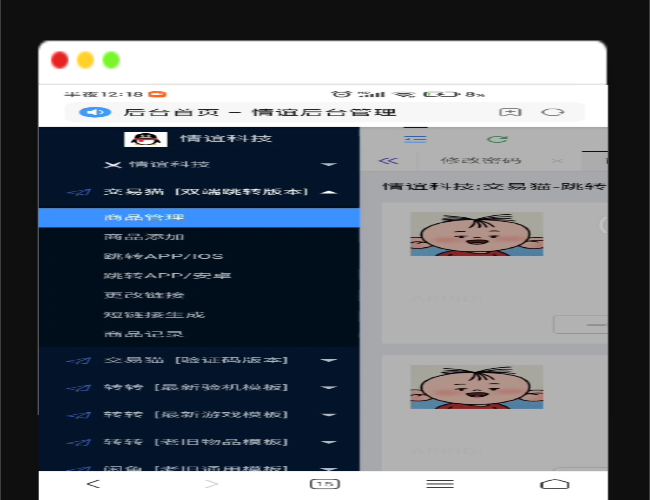Open 短链接生成 menu item
Screen dimensions: 650x500
(x=154, y=315)
